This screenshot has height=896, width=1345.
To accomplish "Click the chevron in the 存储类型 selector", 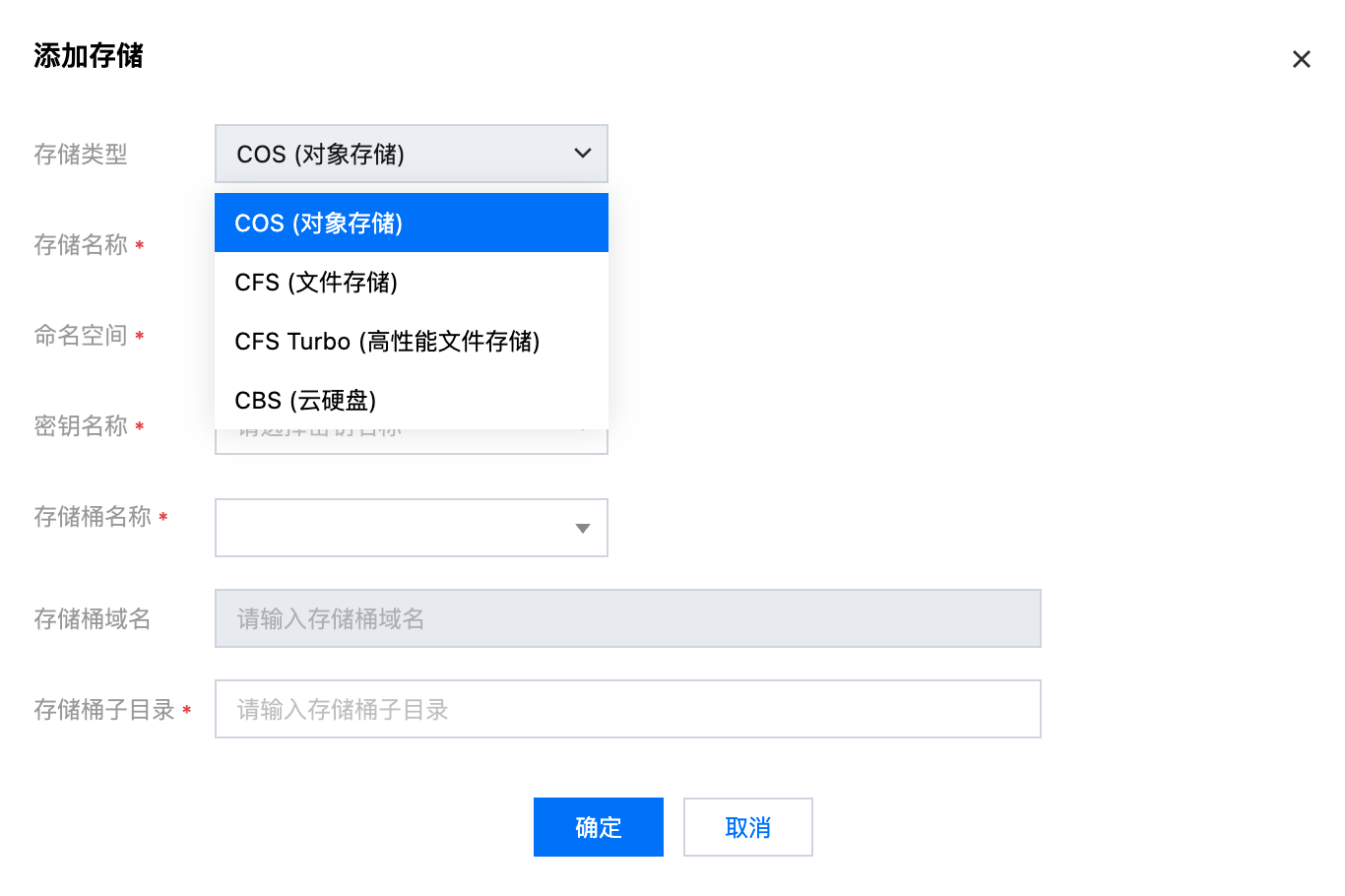I will (x=583, y=154).
